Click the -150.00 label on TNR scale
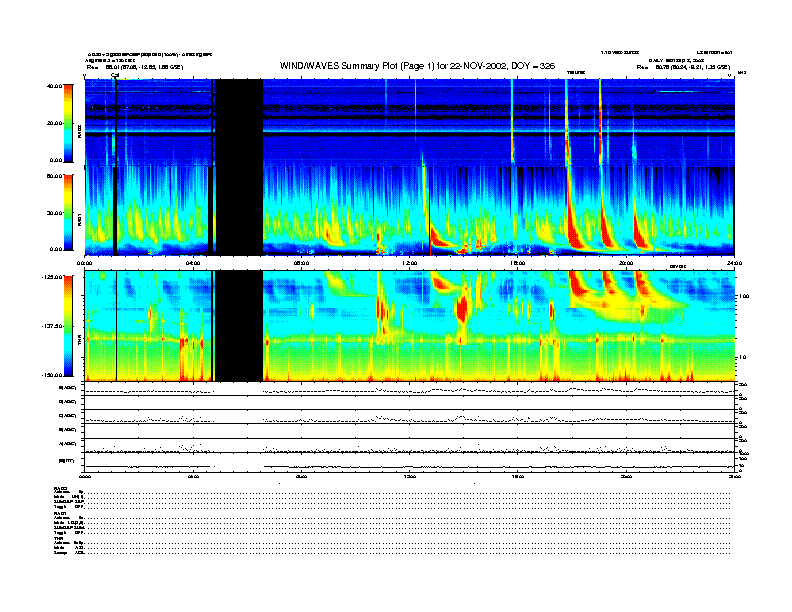Screen dimensions: 792x612 [52, 375]
